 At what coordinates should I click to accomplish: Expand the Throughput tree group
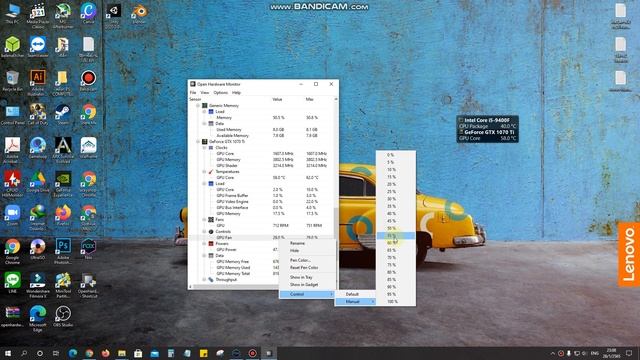click(x=204, y=280)
